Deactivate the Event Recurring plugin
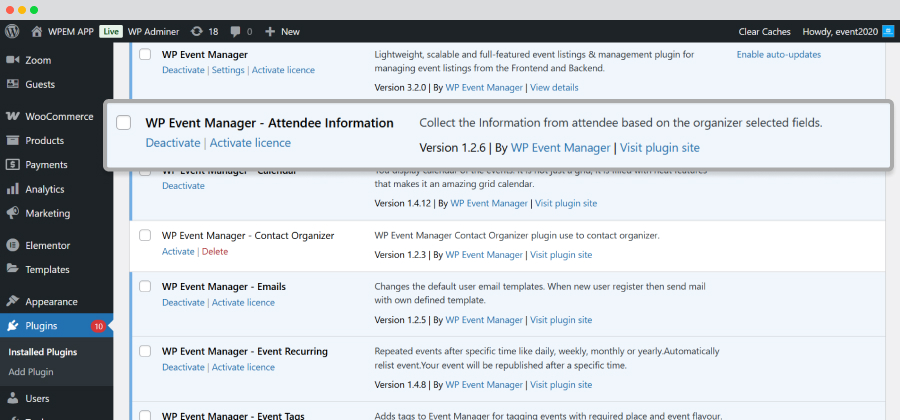Screen dimensions: 900x420 point(183,367)
